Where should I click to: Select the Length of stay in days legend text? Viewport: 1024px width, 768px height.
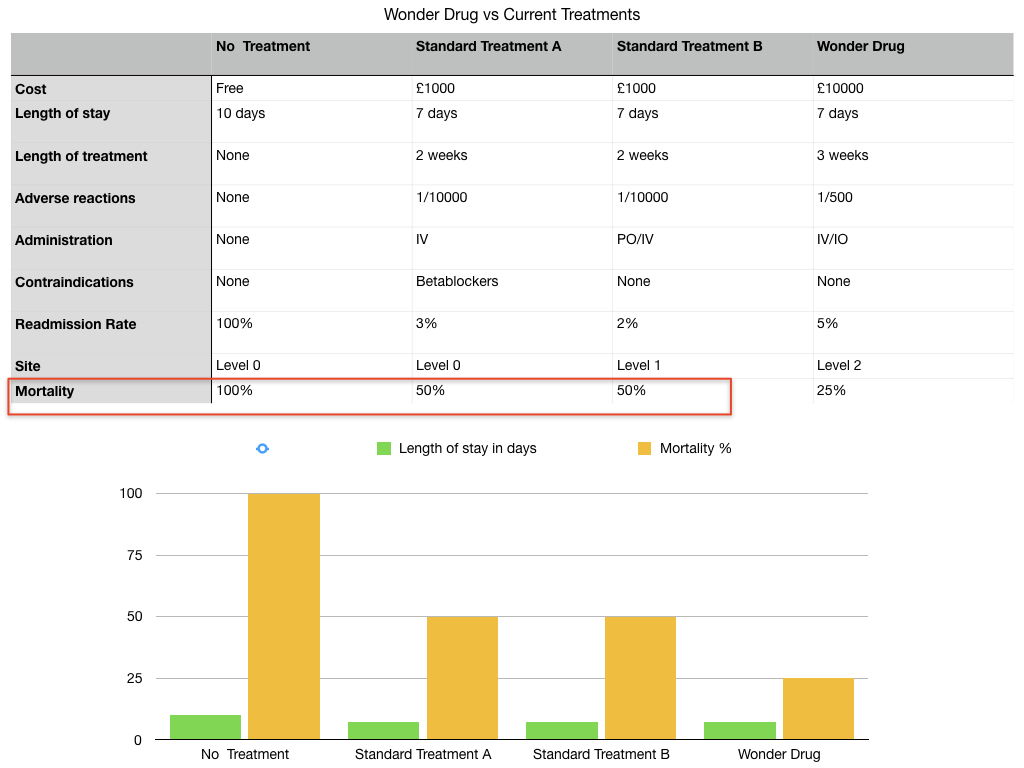[468, 449]
